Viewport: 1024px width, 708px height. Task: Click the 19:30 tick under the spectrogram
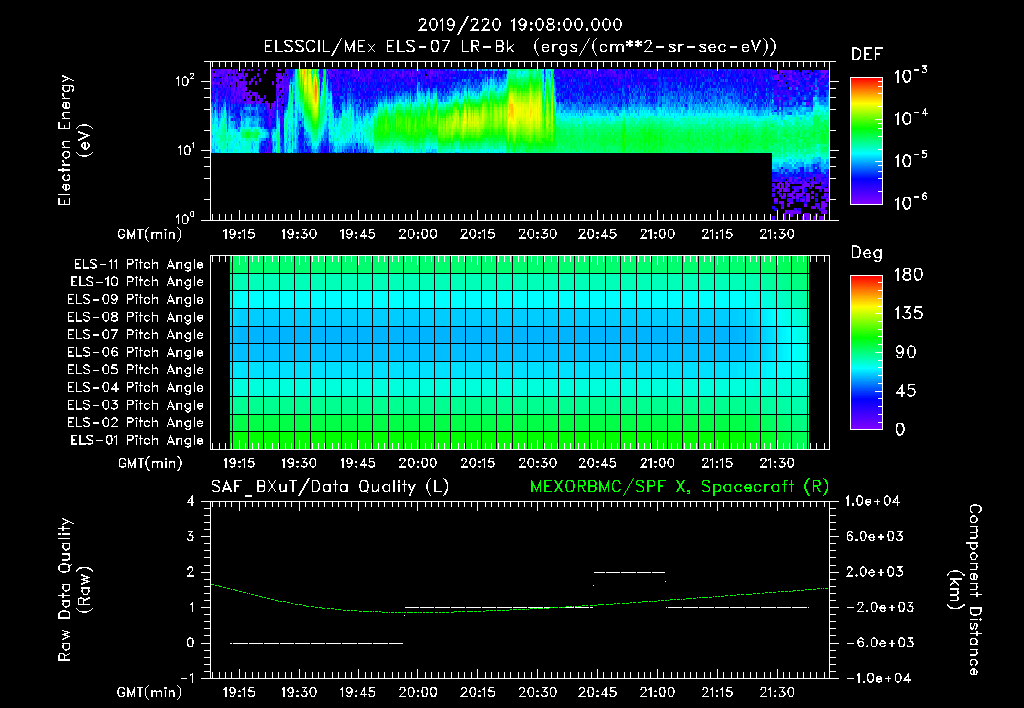pyautogui.click(x=298, y=234)
